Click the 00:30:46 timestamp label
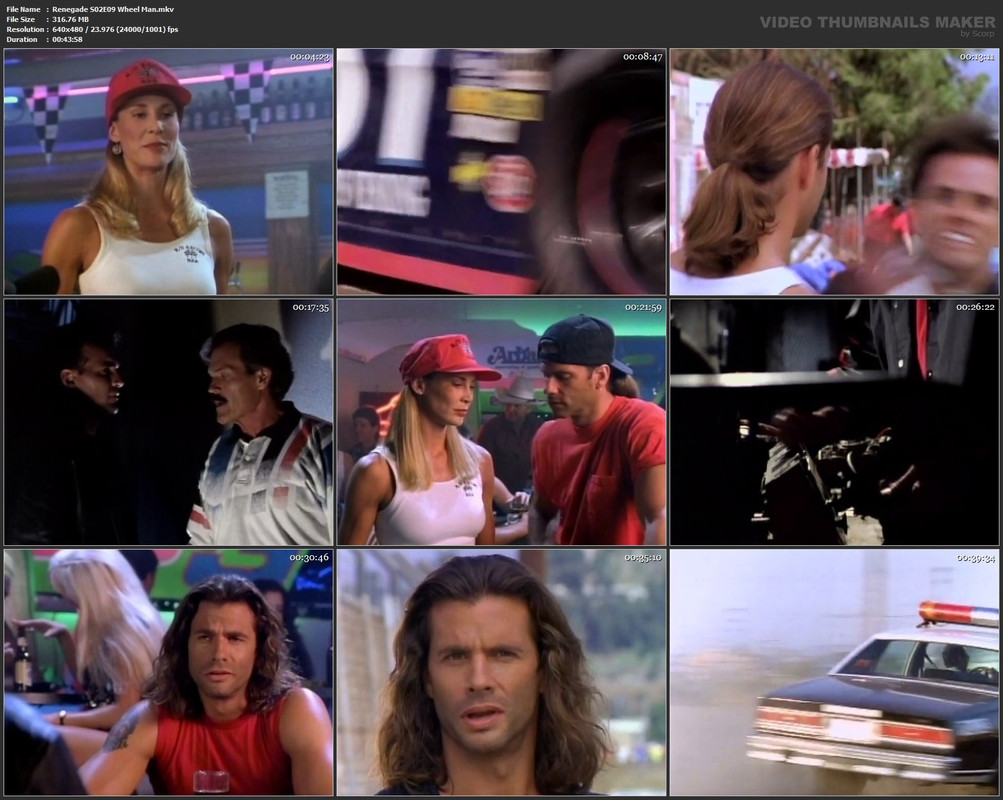This screenshot has height=800, width=1003. point(310,558)
